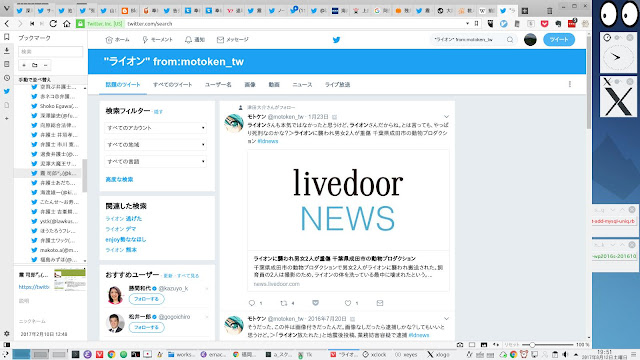Viewport: 640px width, 360px height.
Task: Open 通知 notifications in Twitter navigation
Action: (195, 40)
